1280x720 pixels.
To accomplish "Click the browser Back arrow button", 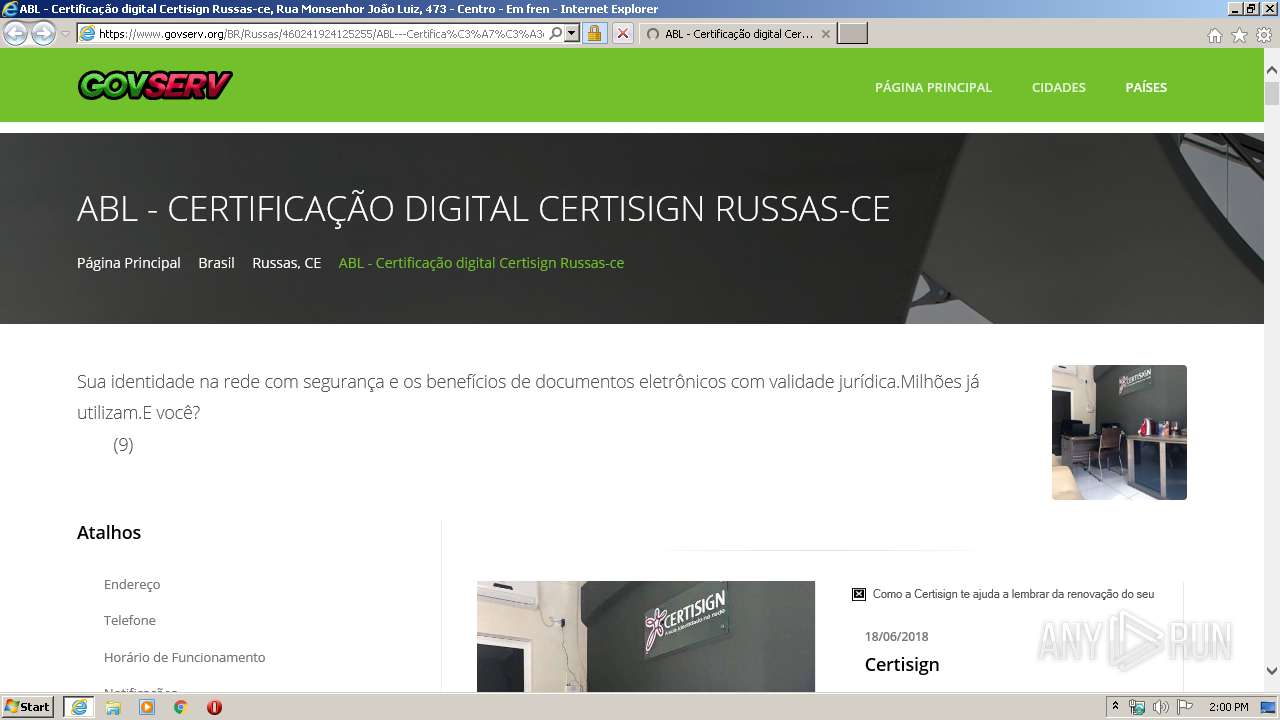I will point(16,33).
